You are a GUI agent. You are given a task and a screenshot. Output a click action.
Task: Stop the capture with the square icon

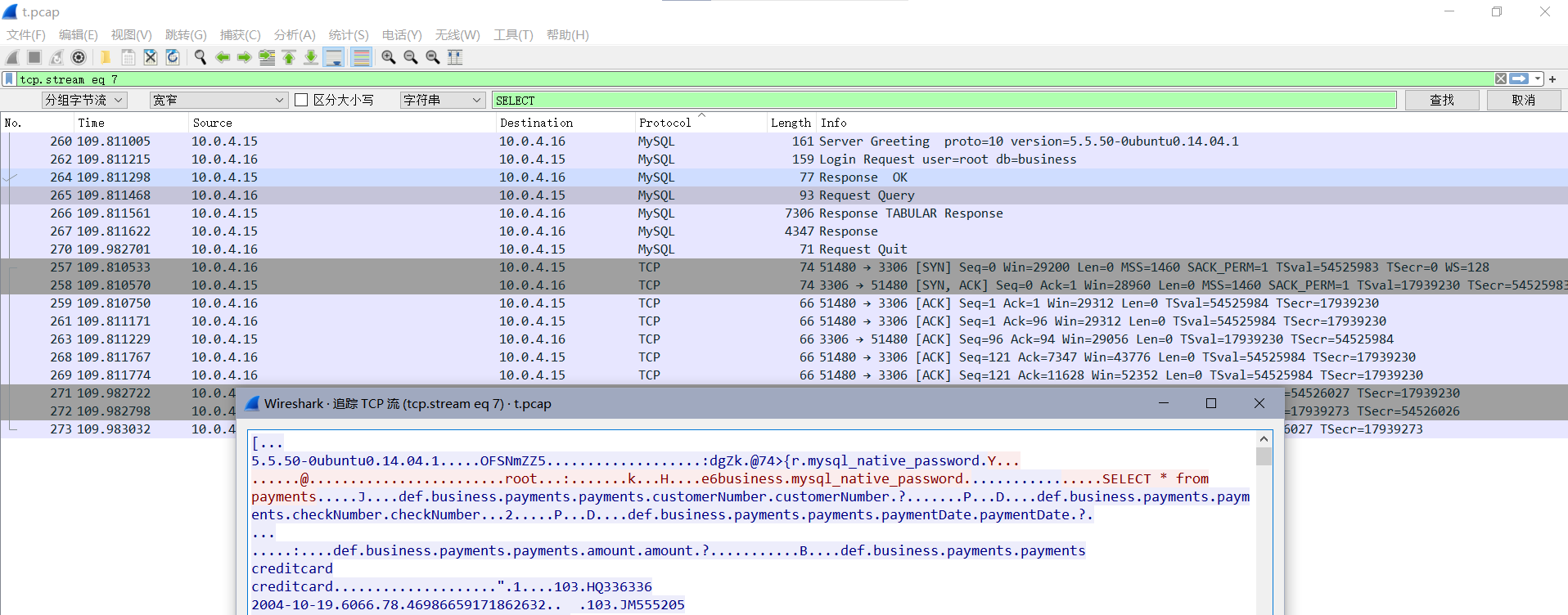(x=34, y=57)
